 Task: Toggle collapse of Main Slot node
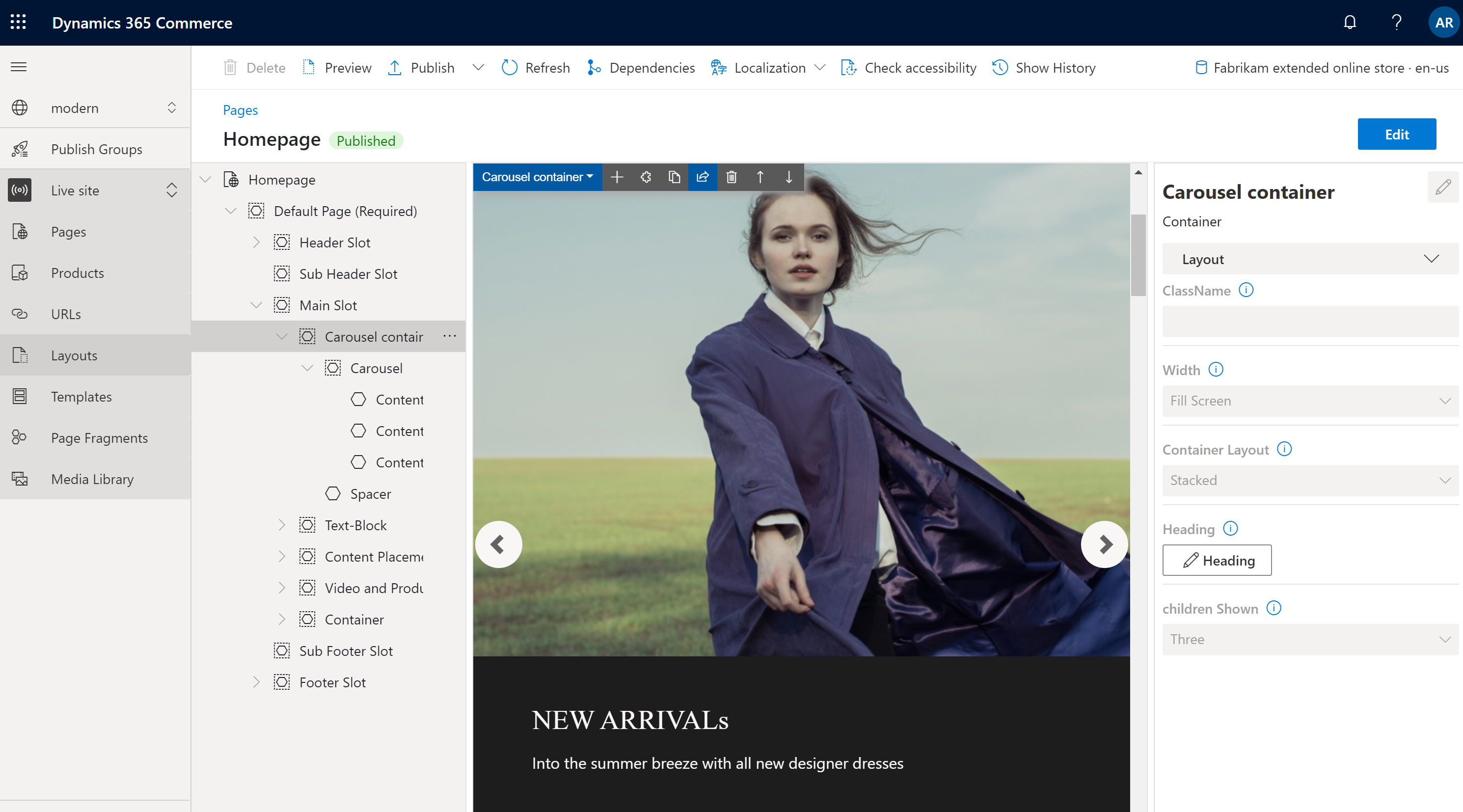click(255, 305)
